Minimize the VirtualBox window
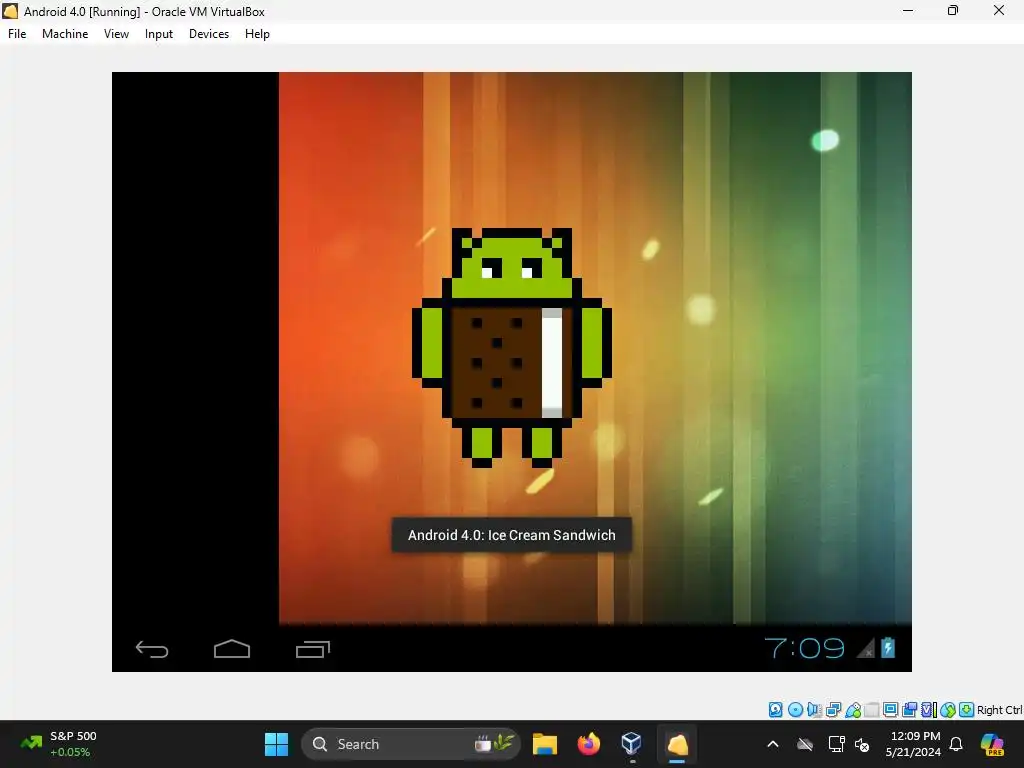The width and height of the screenshot is (1024, 768). pyautogui.click(x=908, y=10)
